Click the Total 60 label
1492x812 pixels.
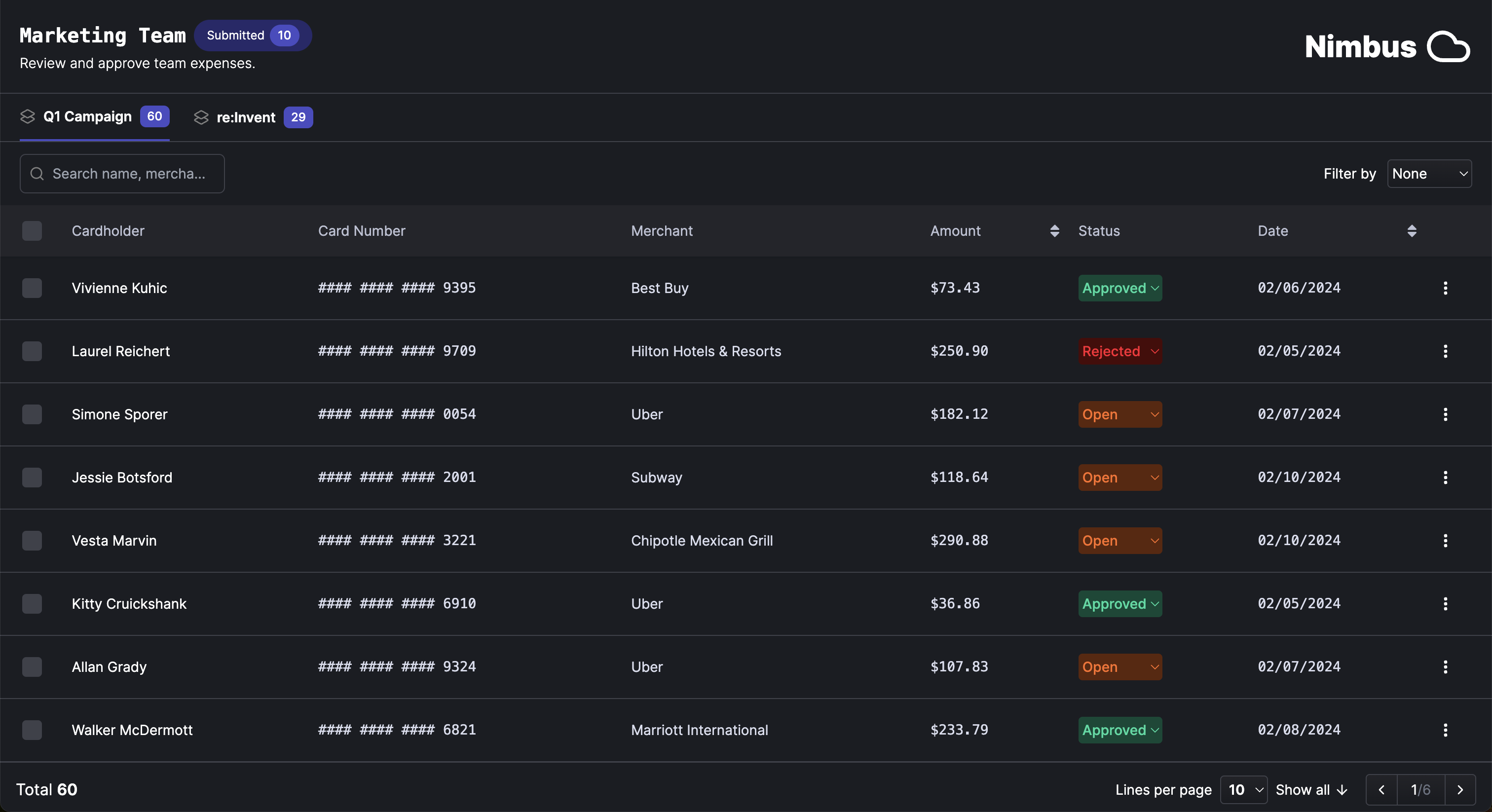46,790
